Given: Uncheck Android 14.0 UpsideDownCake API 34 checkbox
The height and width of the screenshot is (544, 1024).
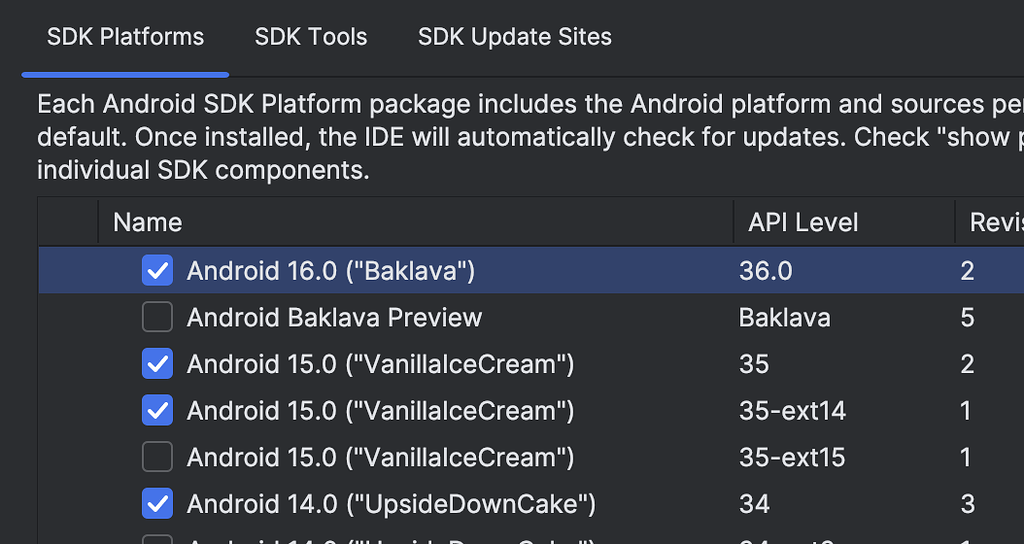Looking at the screenshot, I should point(157,504).
